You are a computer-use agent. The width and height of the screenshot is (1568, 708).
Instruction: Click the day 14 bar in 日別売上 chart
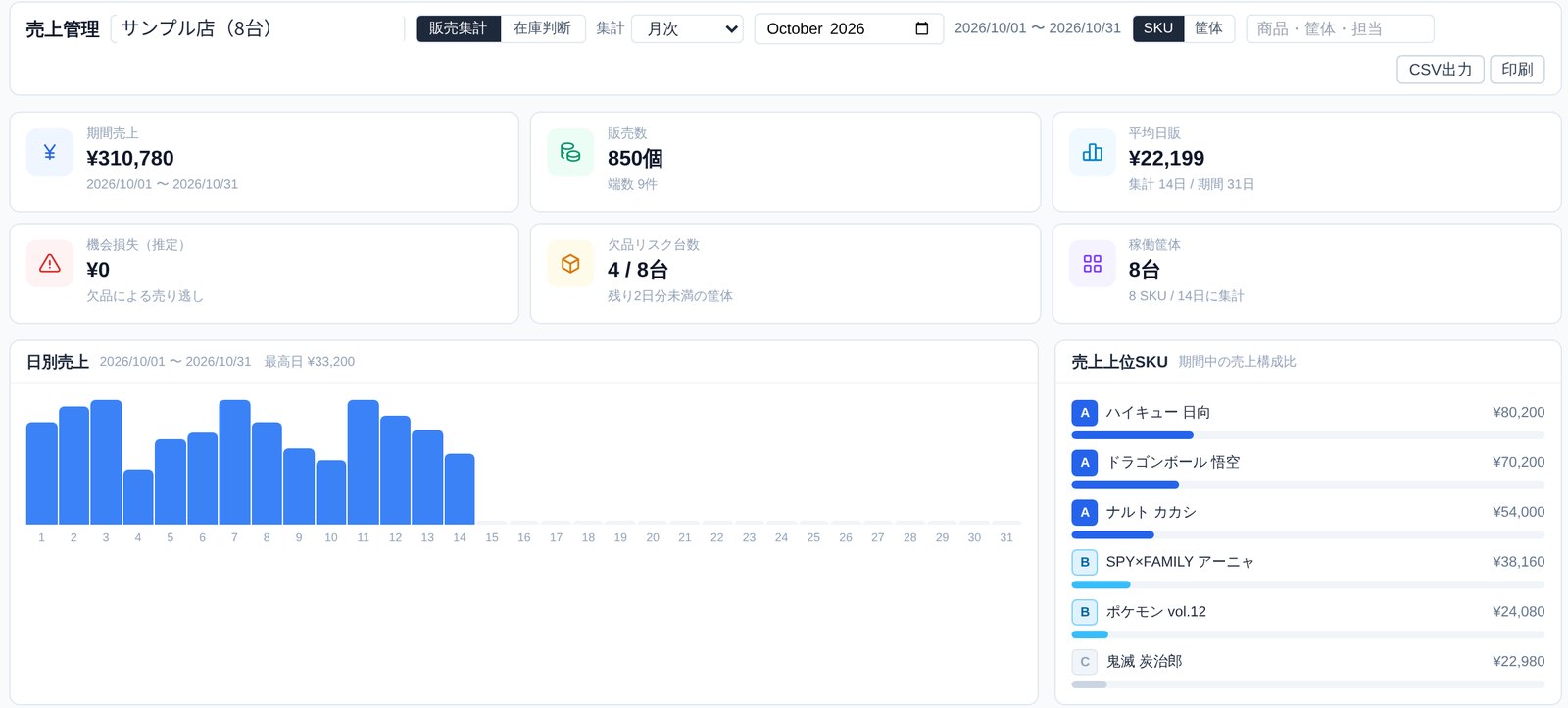[460, 488]
